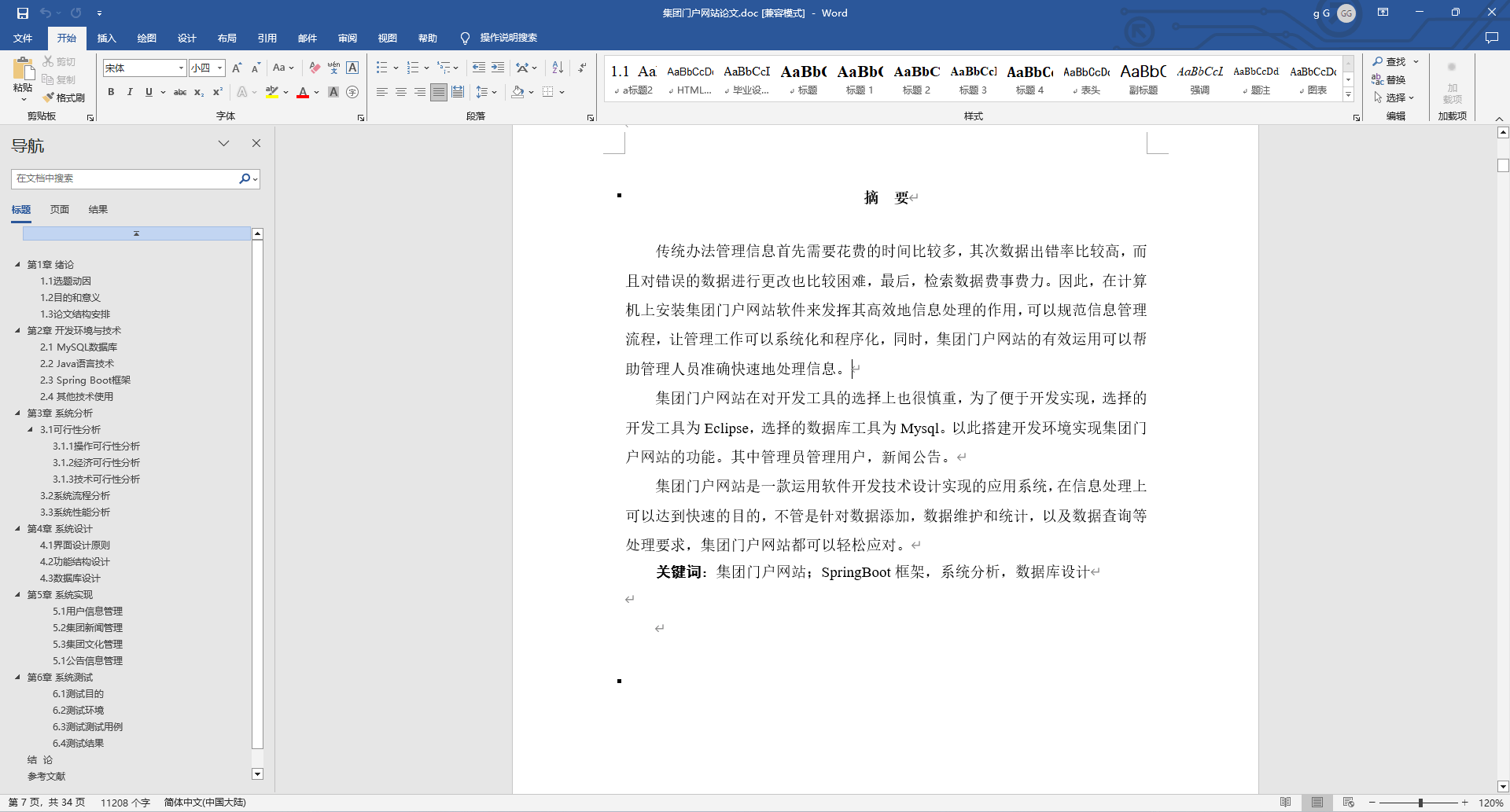Collapse the ribbon with the arrow
The width and height of the screenshot is (1510, 812).
click(x=1499, y=118)
